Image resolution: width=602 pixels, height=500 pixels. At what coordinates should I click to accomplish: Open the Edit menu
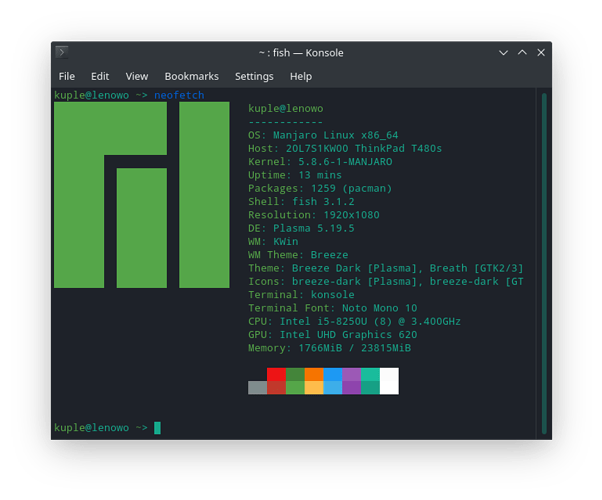pos(100,76)
